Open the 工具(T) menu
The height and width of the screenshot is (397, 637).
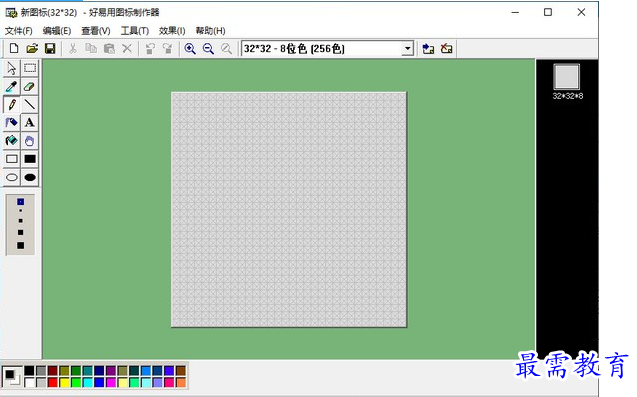point(135,31)
